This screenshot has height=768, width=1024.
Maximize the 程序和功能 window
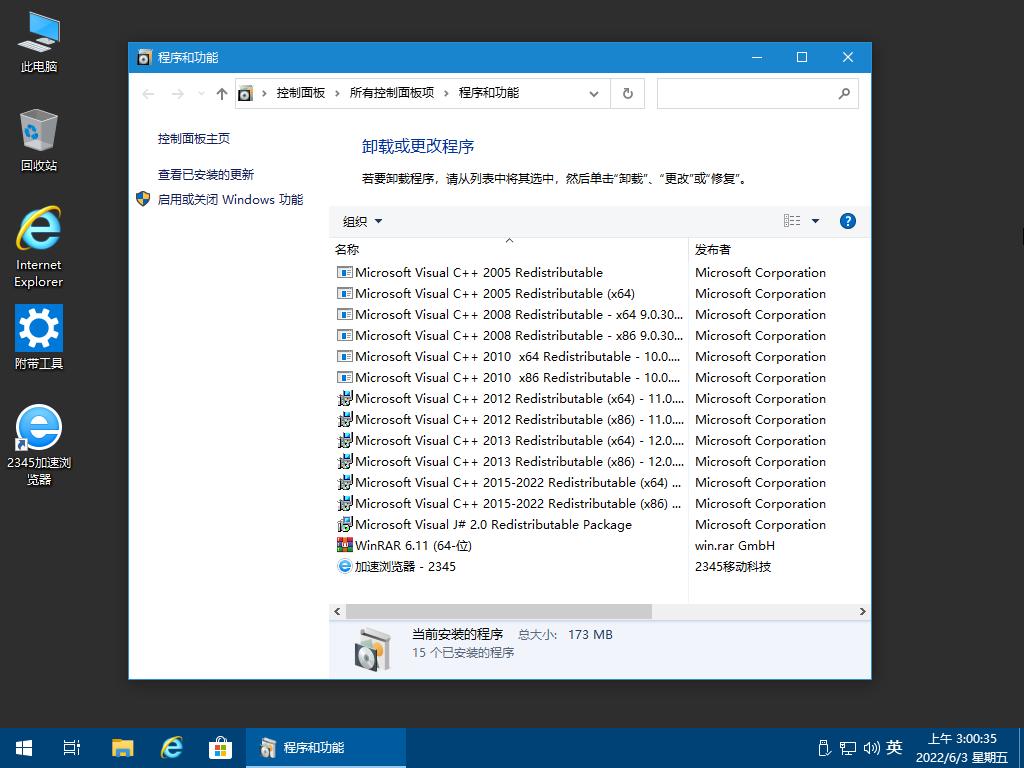pos(802,57)
